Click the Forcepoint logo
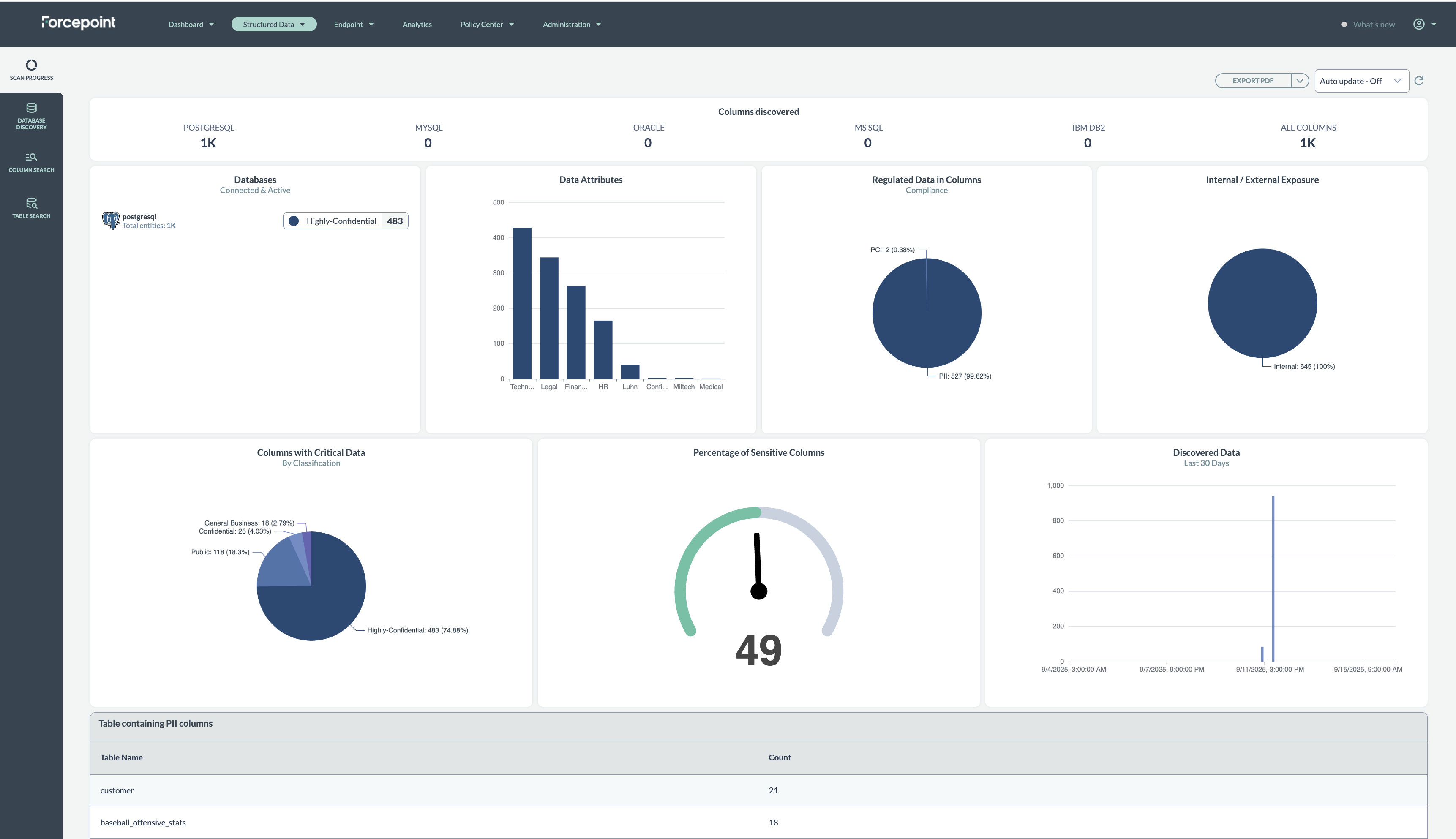1456x839 pixels. click(x=78, y=22)
